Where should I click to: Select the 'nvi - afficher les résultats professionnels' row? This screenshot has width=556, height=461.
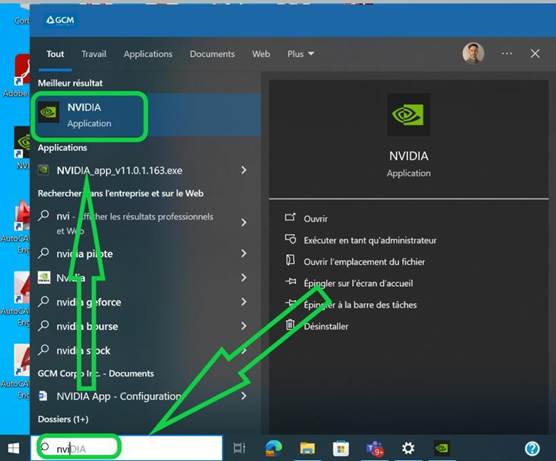pos(145,223)
